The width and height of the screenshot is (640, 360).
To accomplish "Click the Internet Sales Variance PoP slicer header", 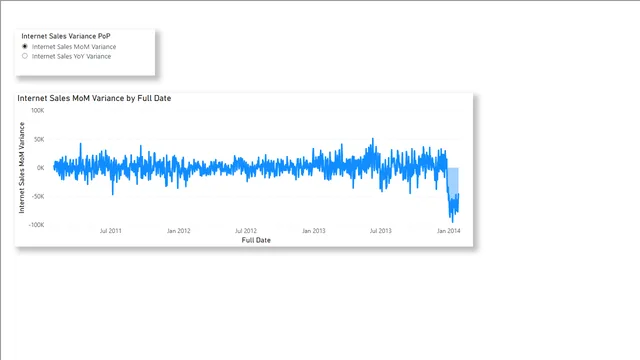I will [66, 36].
